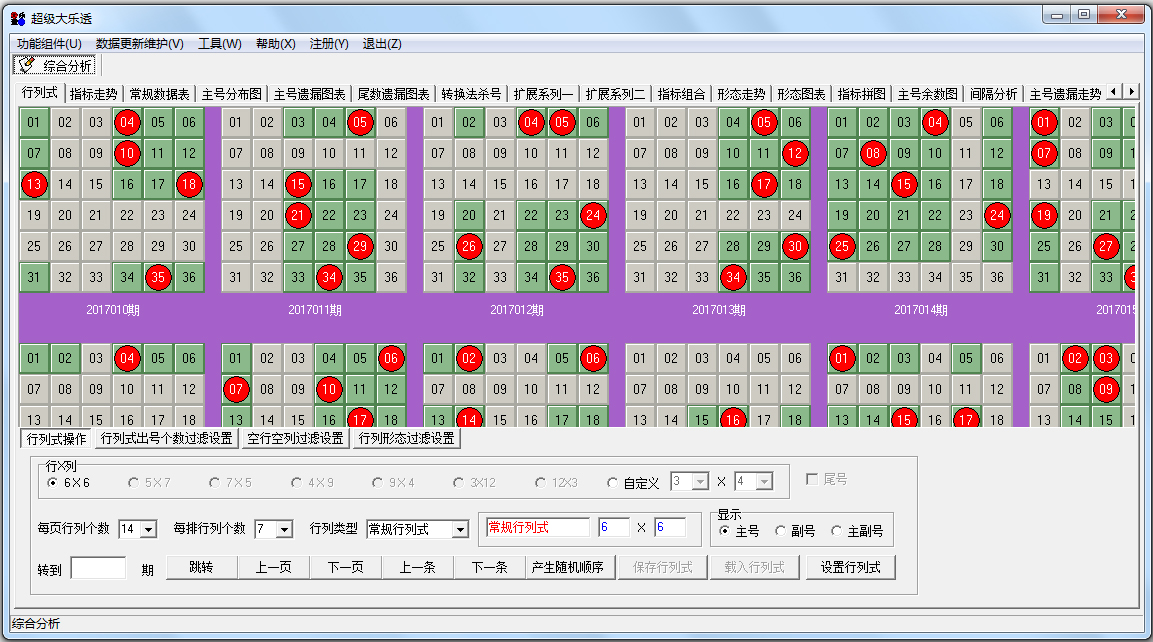Choose the 自定义 custom layout radio
This screenshot has height=642, width=1153.
tap(613, 482)
